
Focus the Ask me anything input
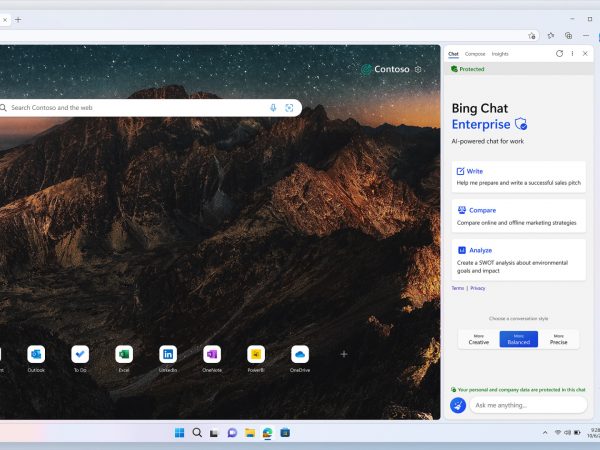[x=528, y=405]
